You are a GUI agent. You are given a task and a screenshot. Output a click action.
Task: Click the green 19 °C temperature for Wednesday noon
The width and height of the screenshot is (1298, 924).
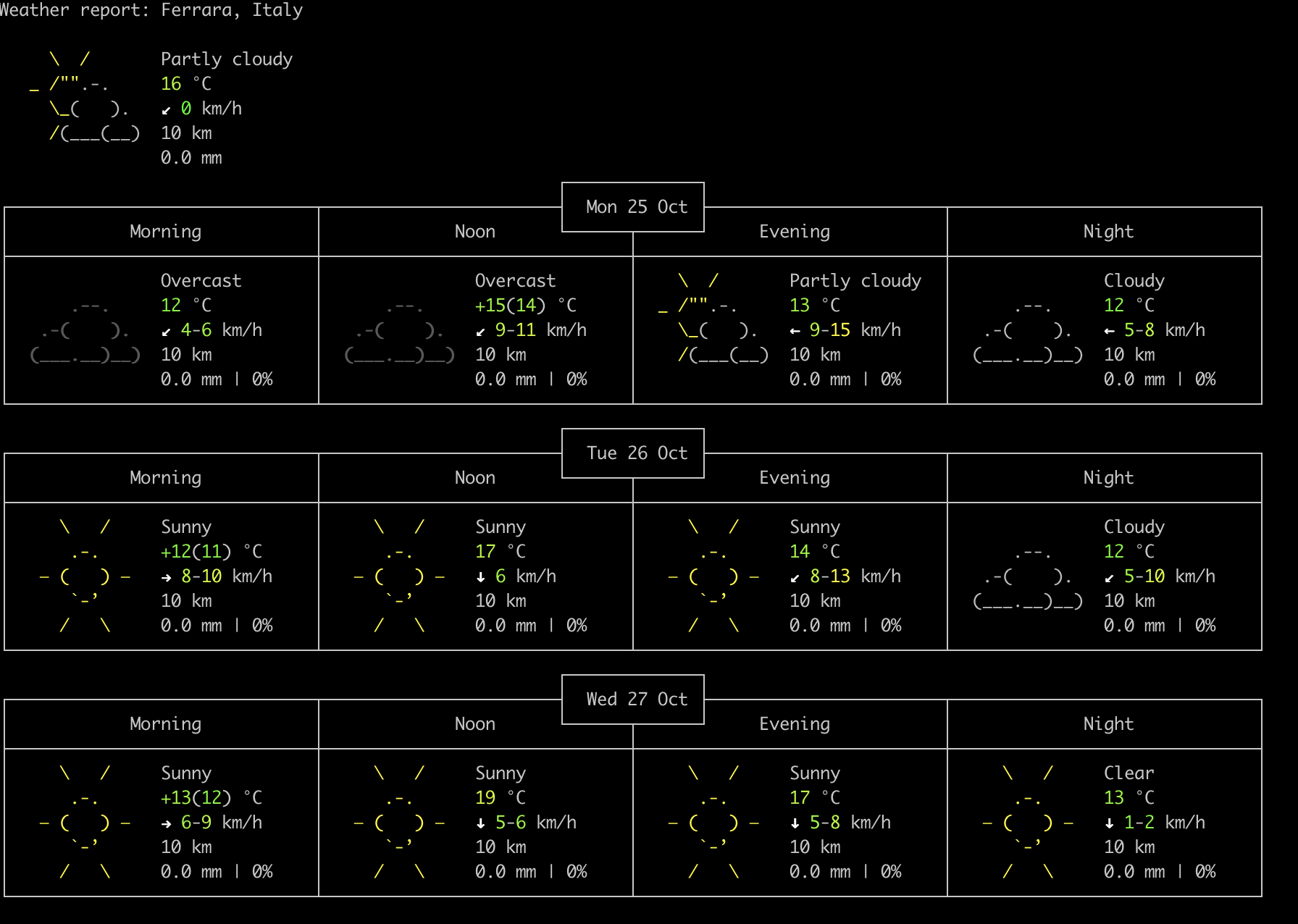pos(485,797)
